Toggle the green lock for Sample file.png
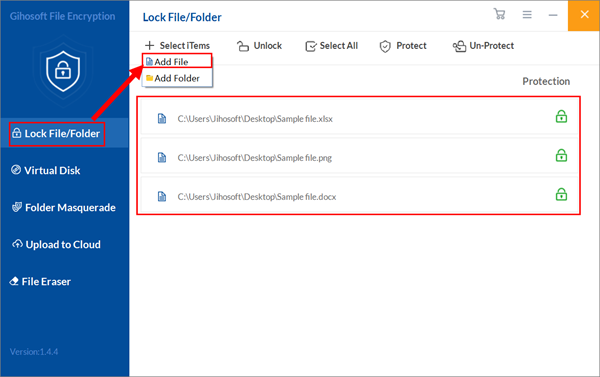The image size is (600, 377). click(x=561, y=156)
